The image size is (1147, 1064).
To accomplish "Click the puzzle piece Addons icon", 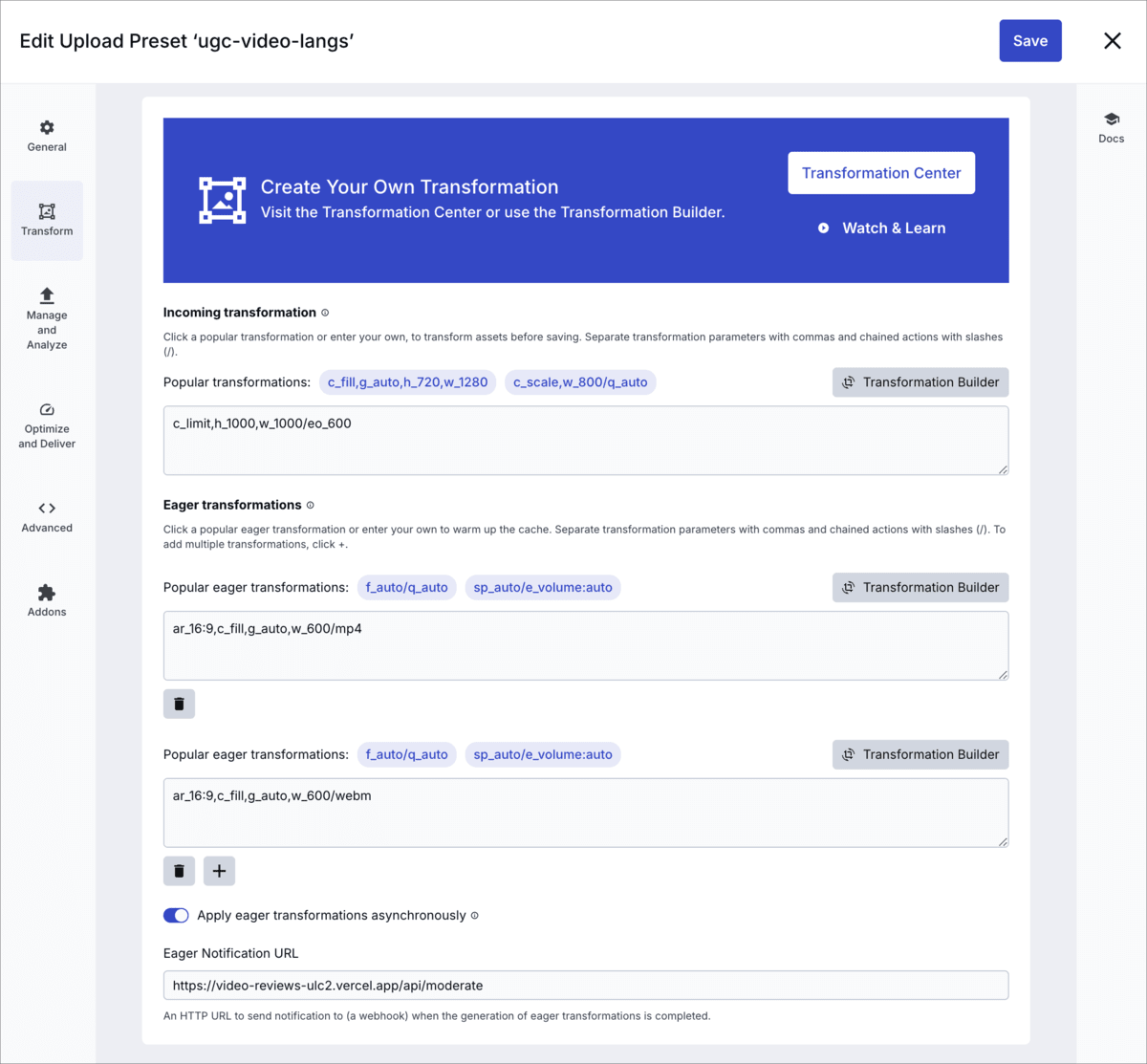I will 47,593.
